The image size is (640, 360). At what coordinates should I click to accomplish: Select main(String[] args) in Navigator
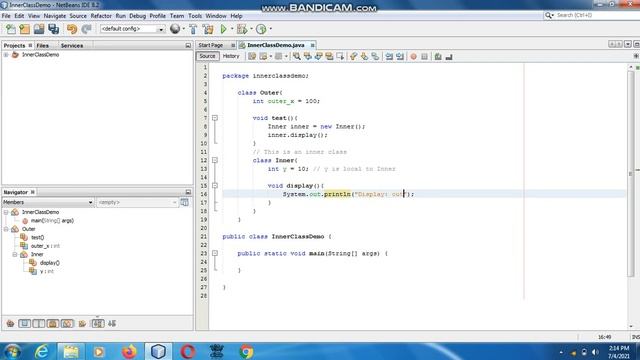point(52,221)
